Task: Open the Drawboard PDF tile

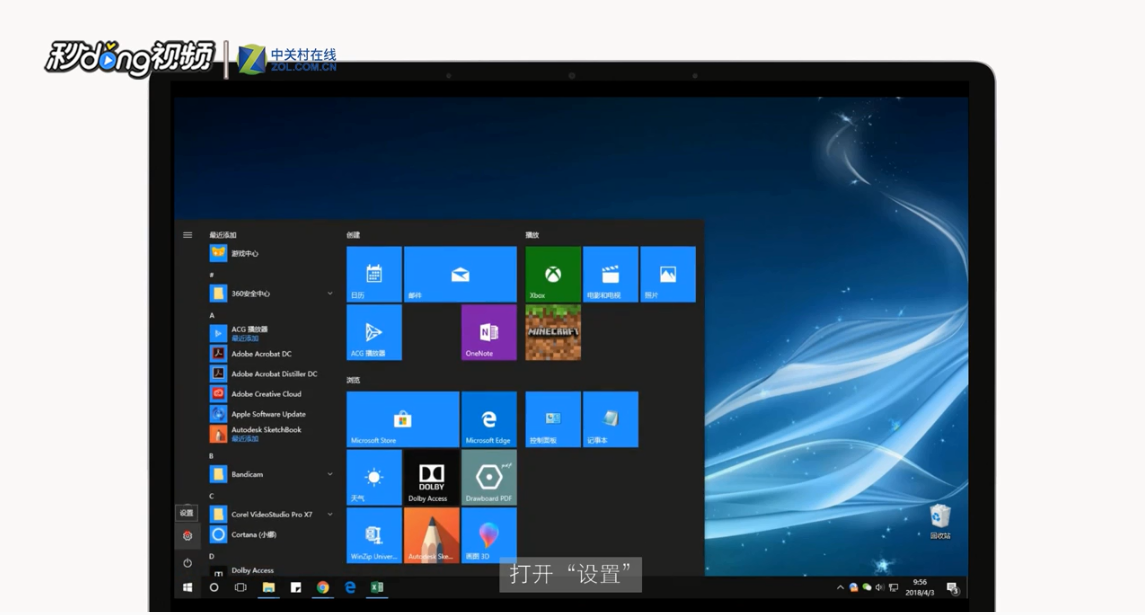Action: click(488, 477)
